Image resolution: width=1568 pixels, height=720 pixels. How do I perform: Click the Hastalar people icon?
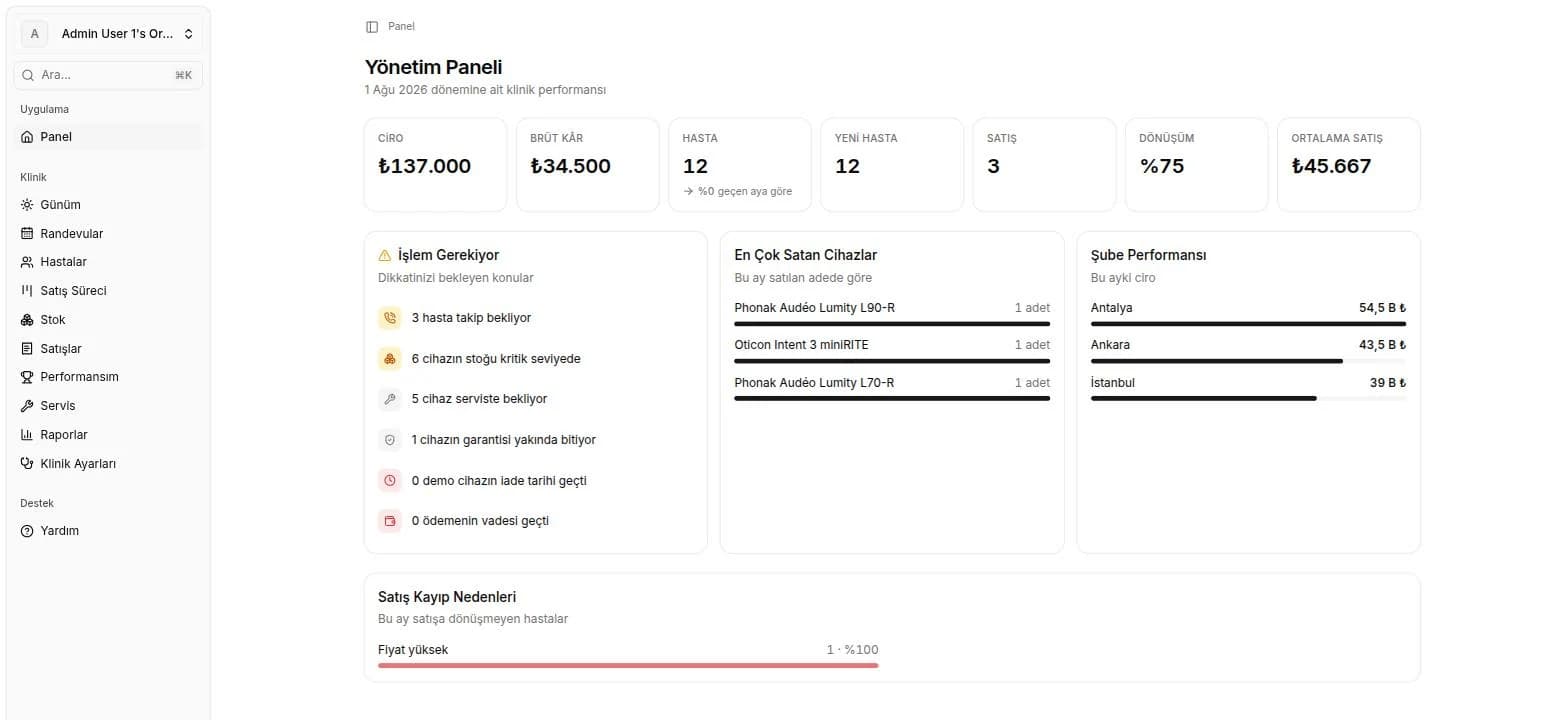[27, 262]
